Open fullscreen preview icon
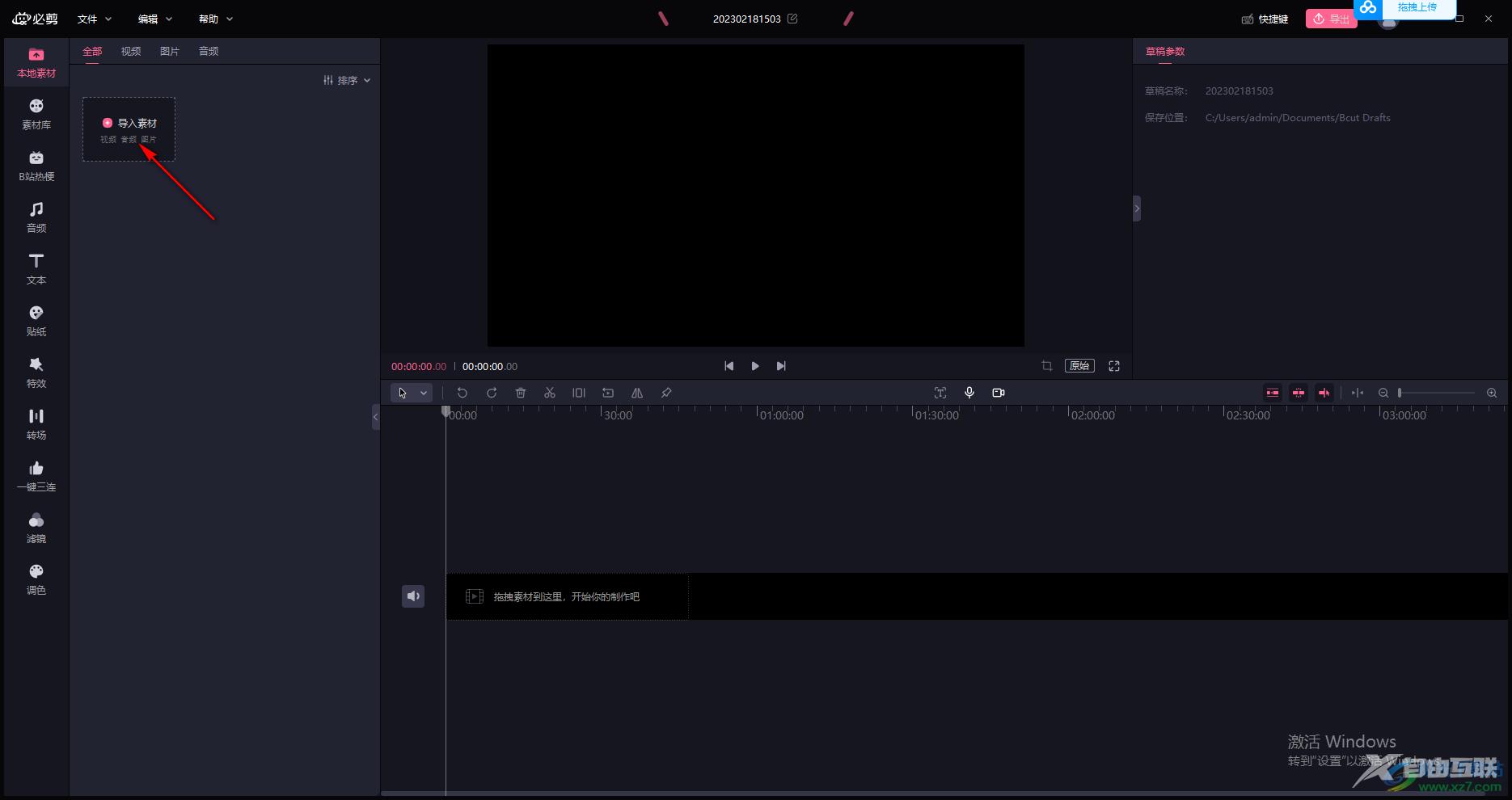The width and height of the screenshot is (1512, 800). click(x=1114, y=366)
